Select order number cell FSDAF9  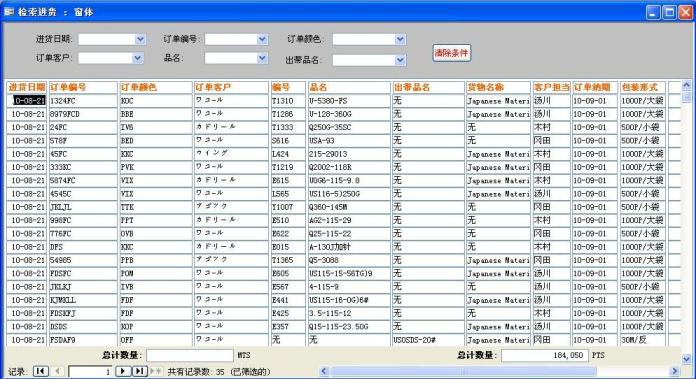point(83,340)
